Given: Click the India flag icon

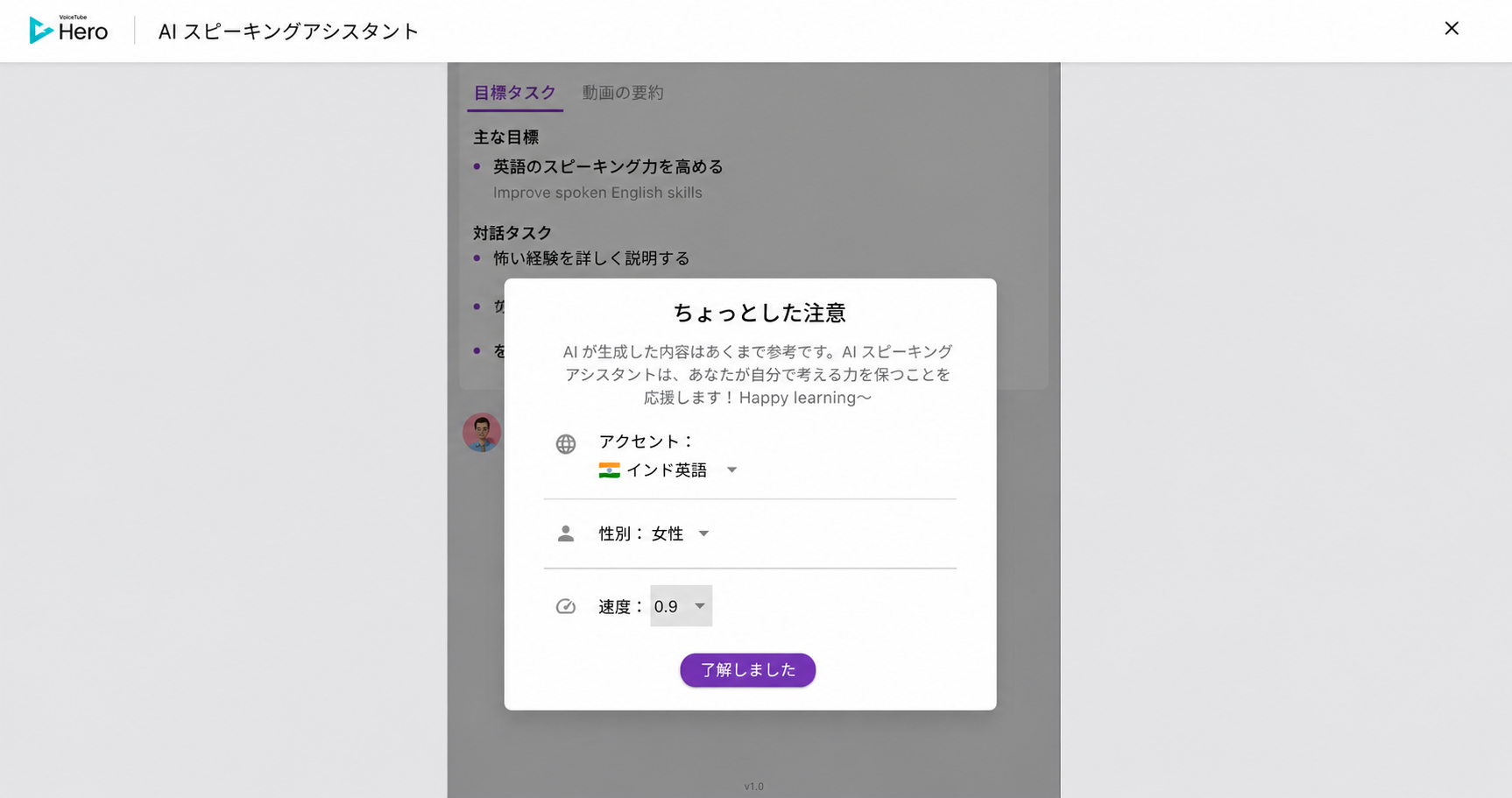Looking at the screenshot, I should [609, 470].
